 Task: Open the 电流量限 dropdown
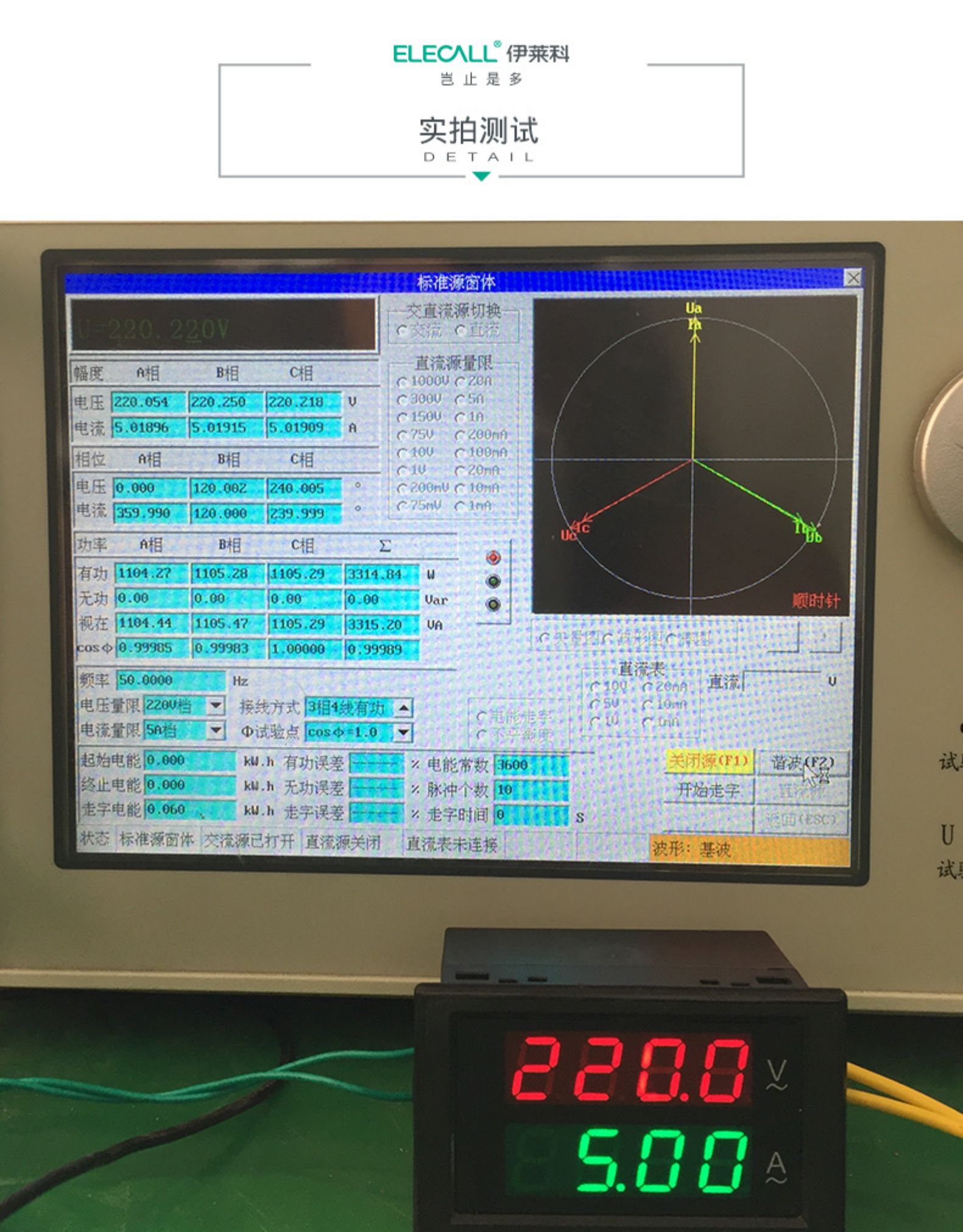point(216,730)
